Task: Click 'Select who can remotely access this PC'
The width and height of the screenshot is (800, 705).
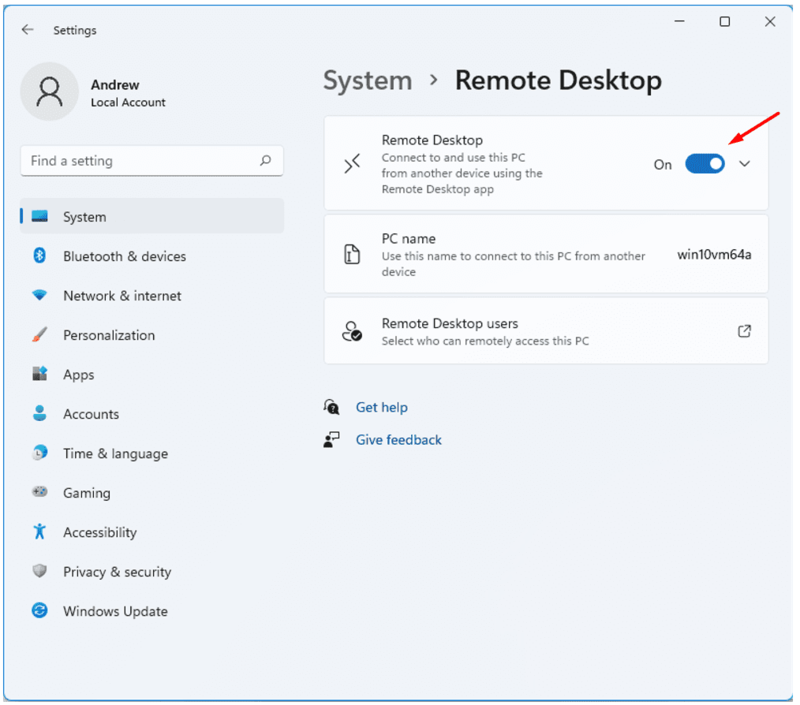Action: (485, 341)
